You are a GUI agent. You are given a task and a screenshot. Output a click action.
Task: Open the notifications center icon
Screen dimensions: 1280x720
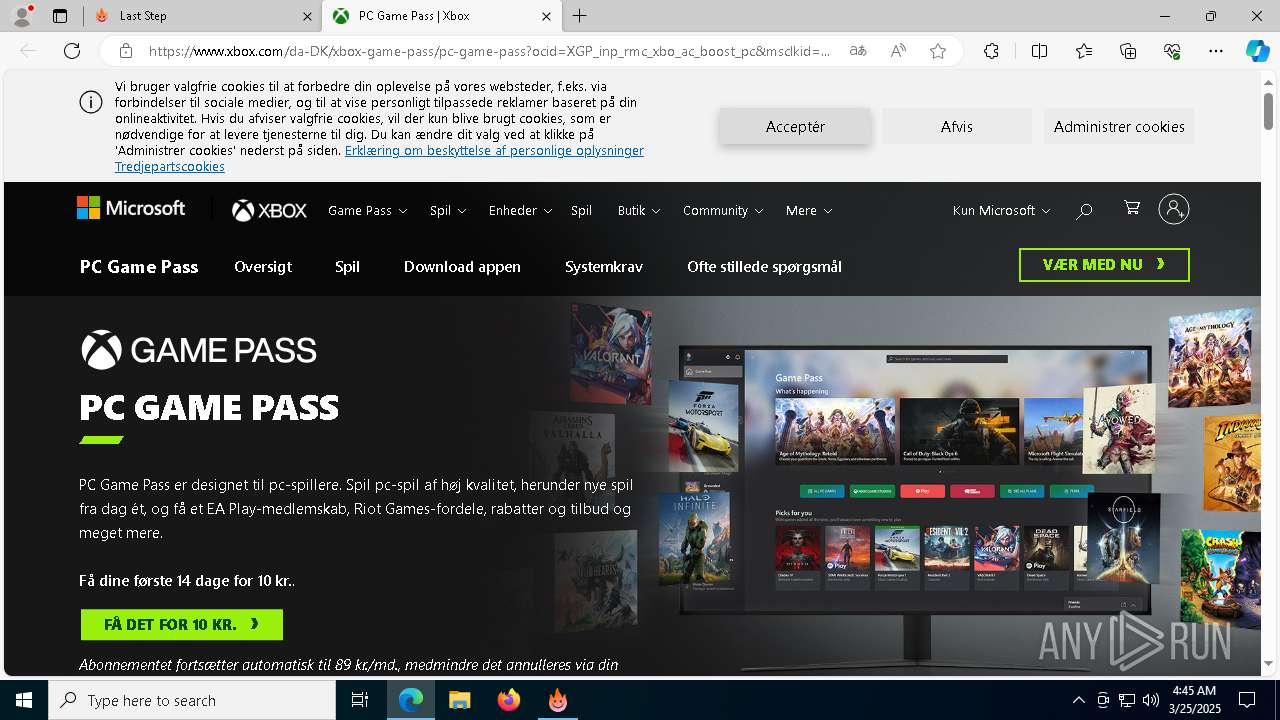[1247, 700]
